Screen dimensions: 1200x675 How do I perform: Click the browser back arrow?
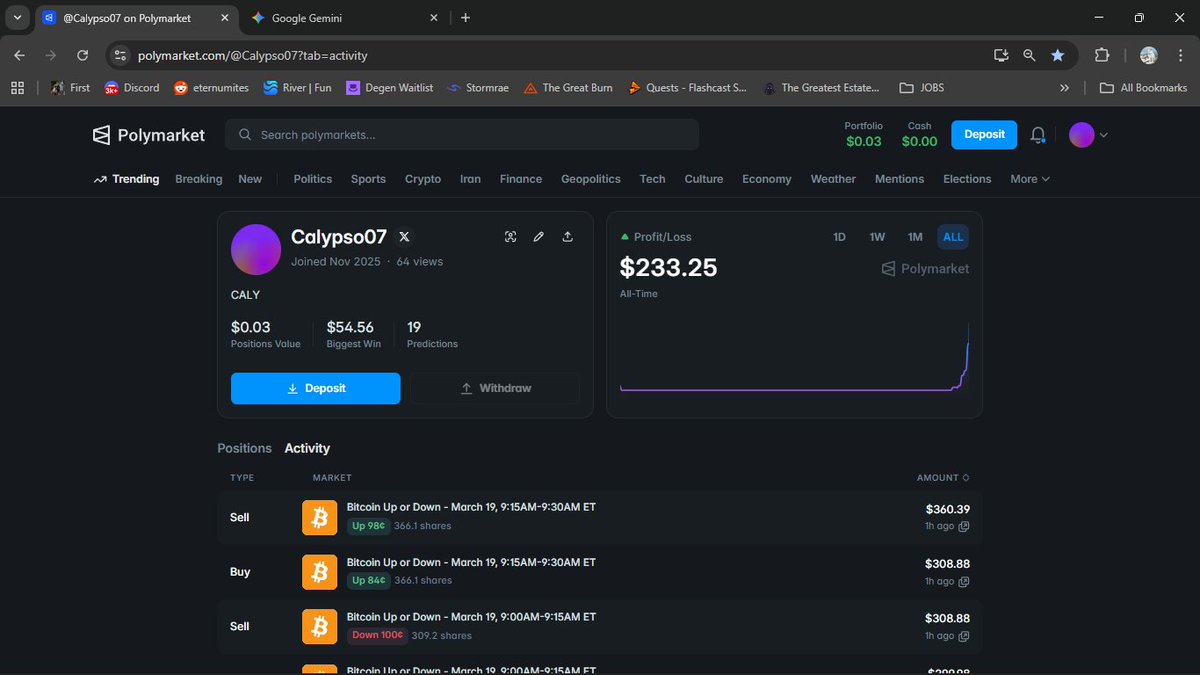(x=20, y=55)
